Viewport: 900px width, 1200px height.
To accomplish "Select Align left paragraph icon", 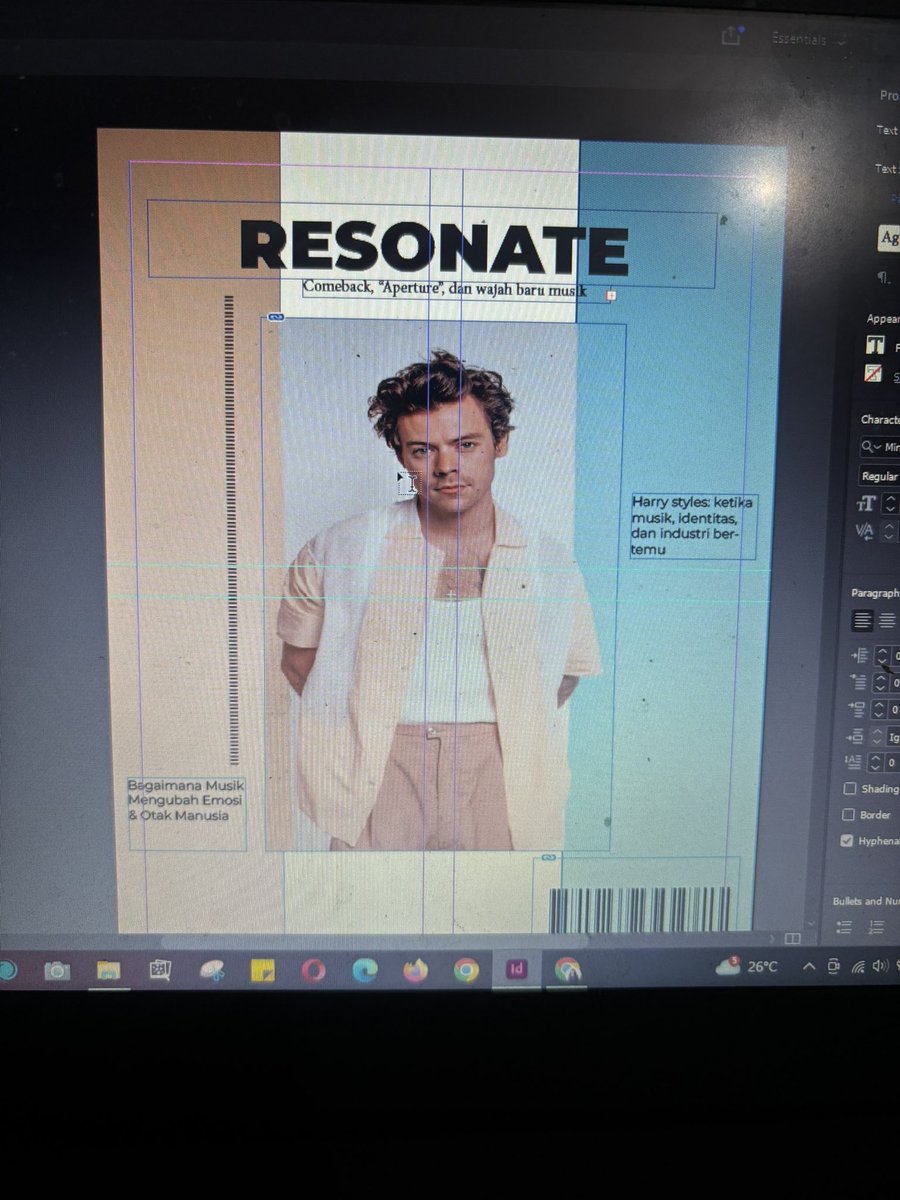I will (862, 620).
